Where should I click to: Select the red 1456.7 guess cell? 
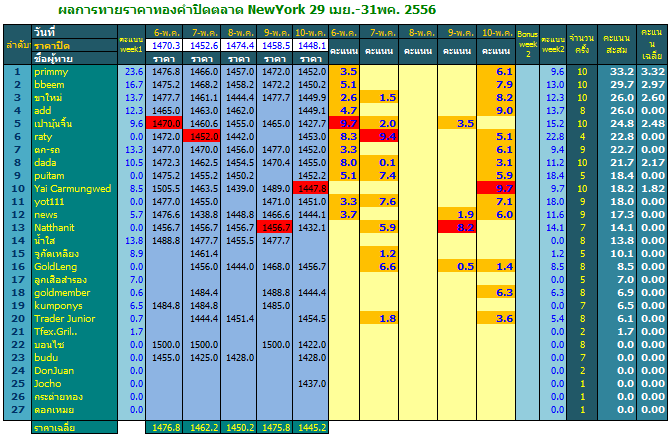pyautogui.click(x=275, y=228)
